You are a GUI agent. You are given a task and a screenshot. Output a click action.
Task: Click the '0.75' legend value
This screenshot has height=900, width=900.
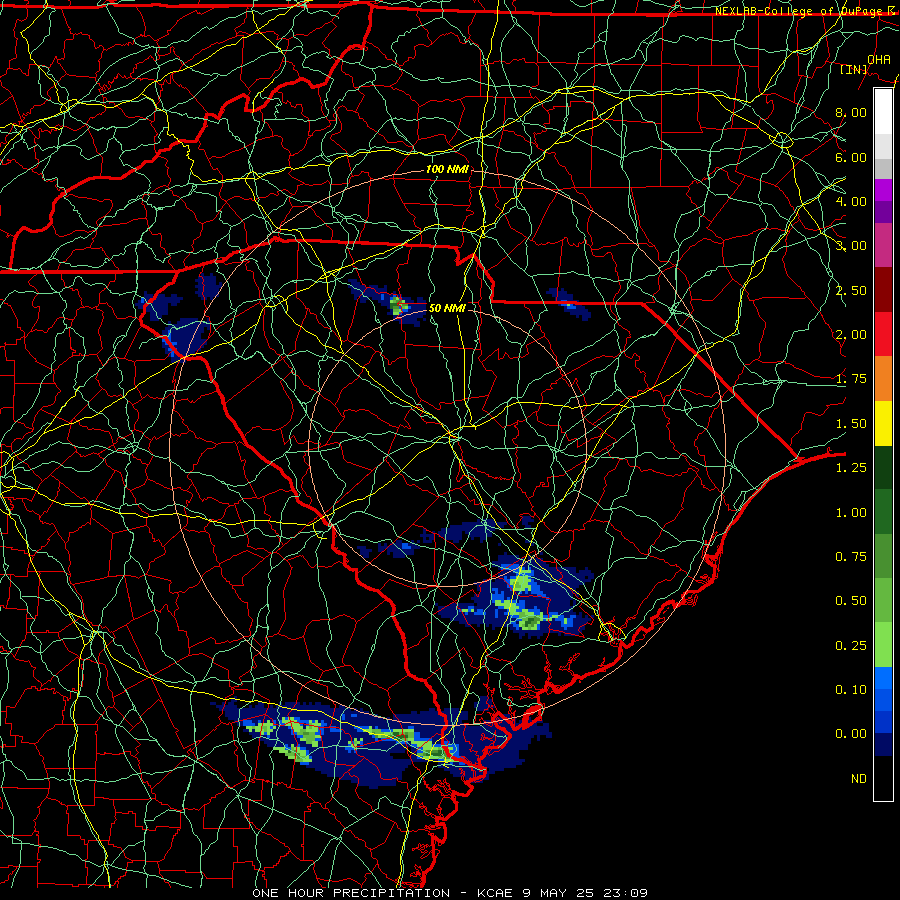point(851,557)
